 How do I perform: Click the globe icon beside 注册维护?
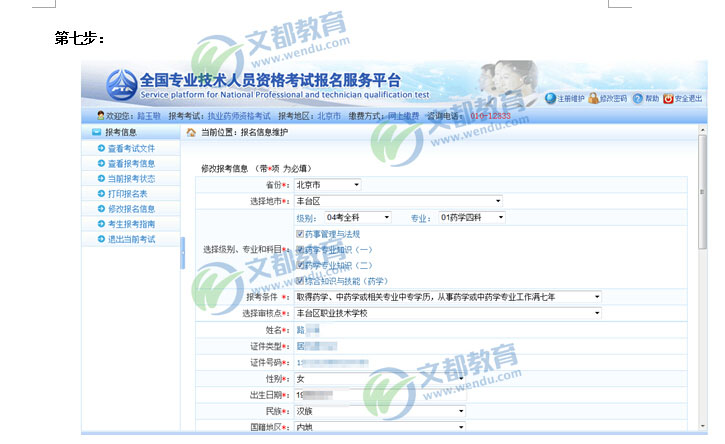click(550, 99)
